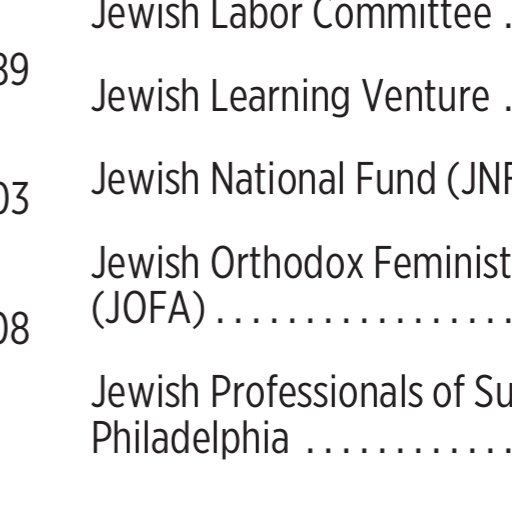Click the word Philadelphia
Screen dimensions: 512x512
pyautogui.click(x=190, y=437)
